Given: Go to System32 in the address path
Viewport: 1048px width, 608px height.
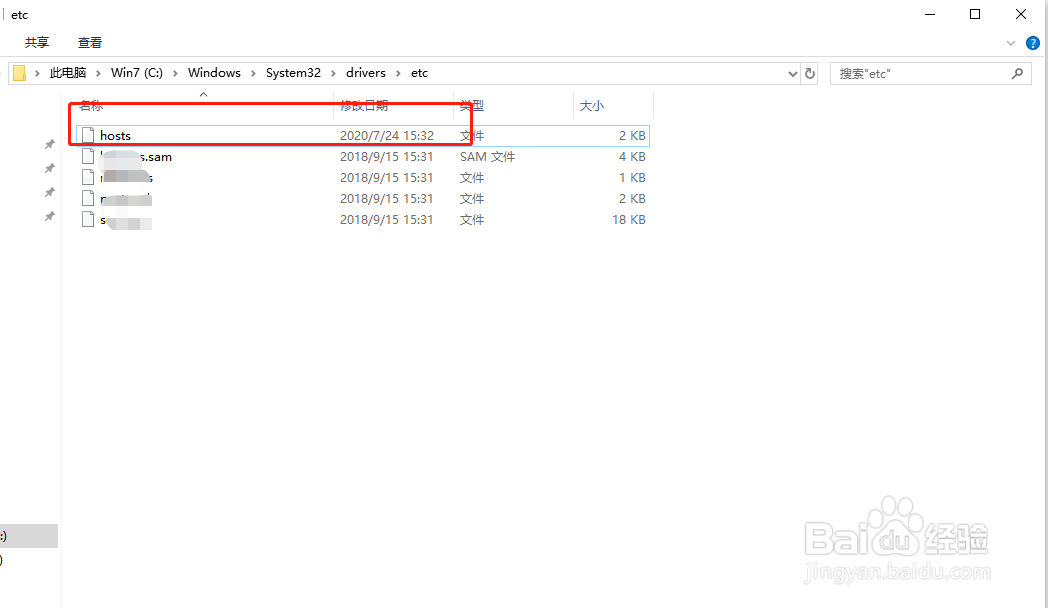Looking at the screenshot, I should click(293, 73).
